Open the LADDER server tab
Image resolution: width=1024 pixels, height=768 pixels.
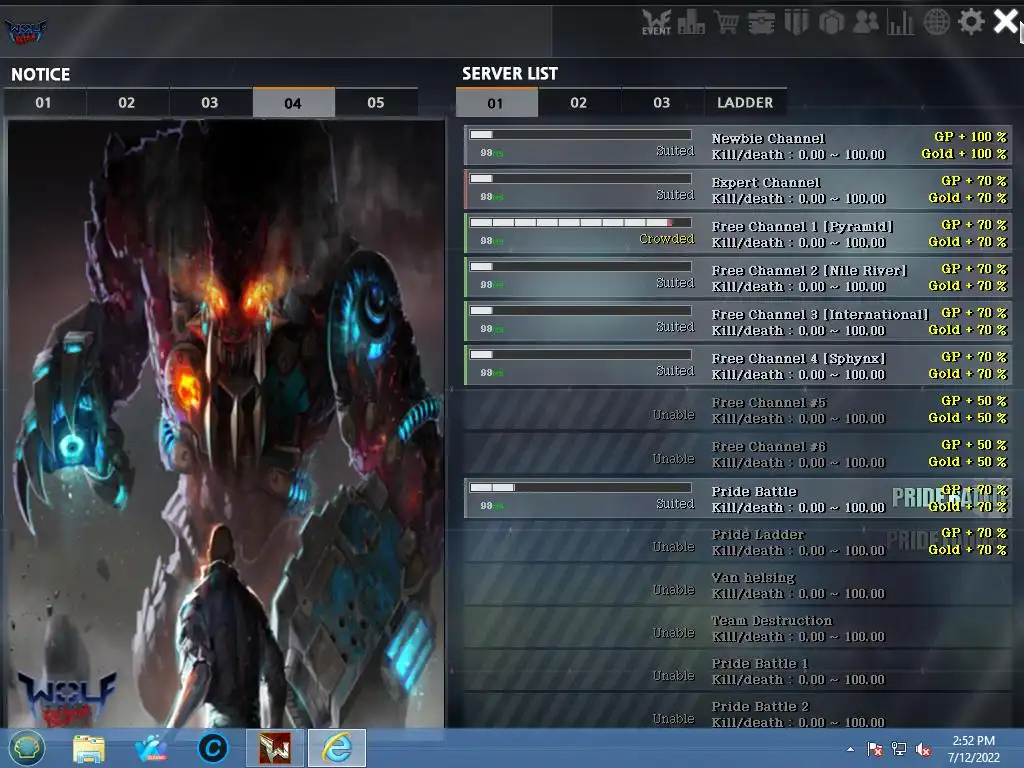745,103
